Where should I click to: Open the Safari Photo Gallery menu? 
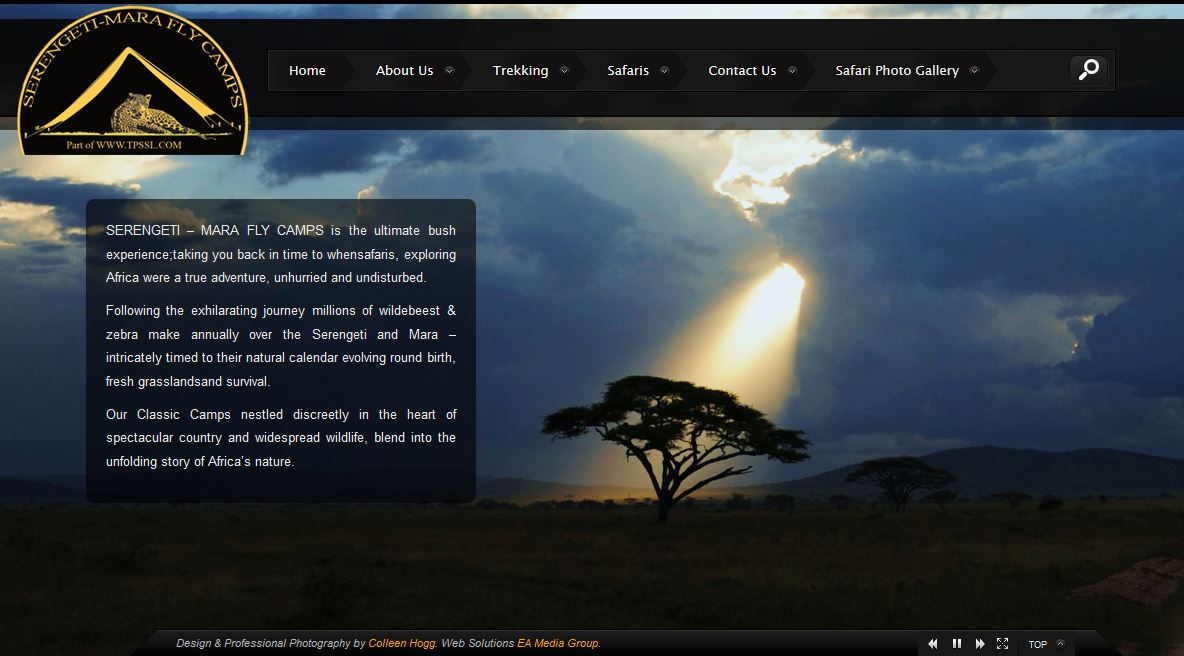(897, 70)
